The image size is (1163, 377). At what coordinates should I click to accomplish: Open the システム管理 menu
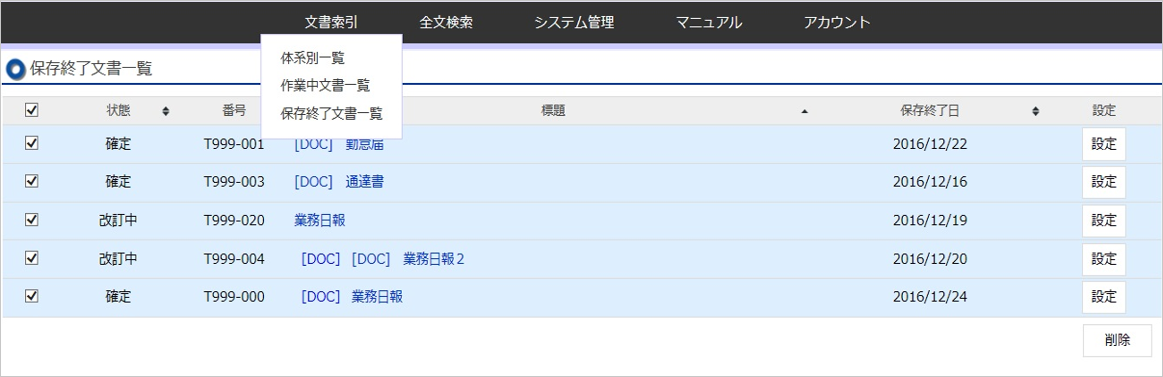pos(573,22)
